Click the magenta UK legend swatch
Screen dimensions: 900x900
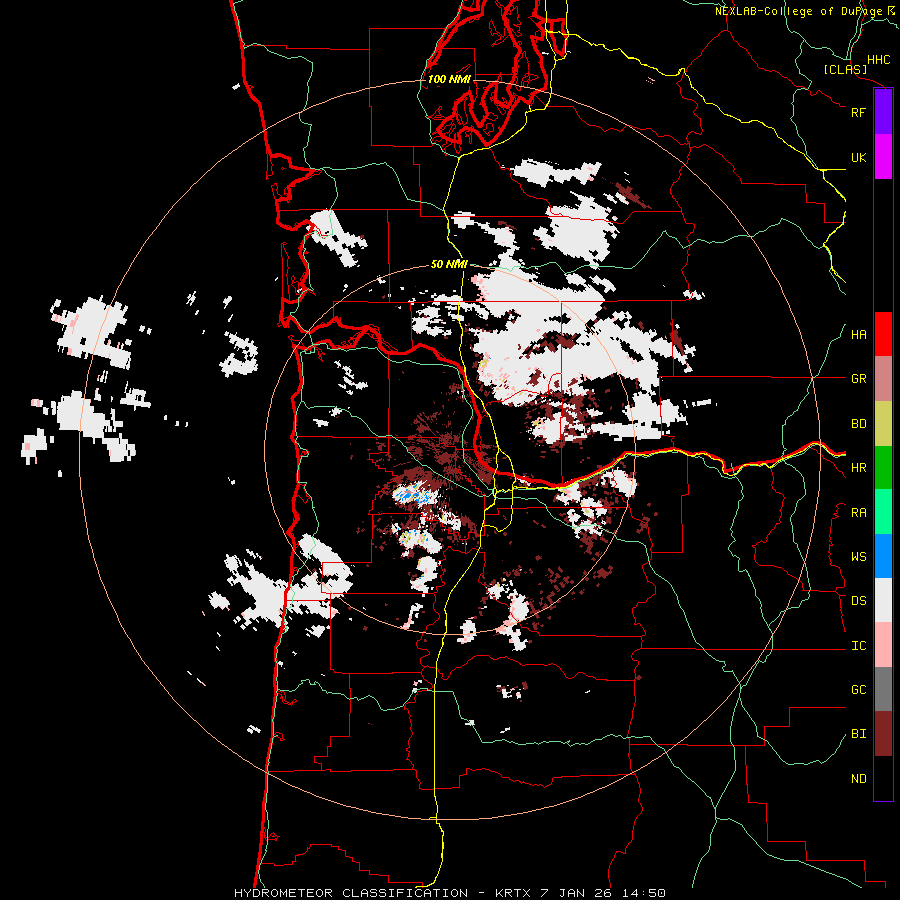[883, 157]
